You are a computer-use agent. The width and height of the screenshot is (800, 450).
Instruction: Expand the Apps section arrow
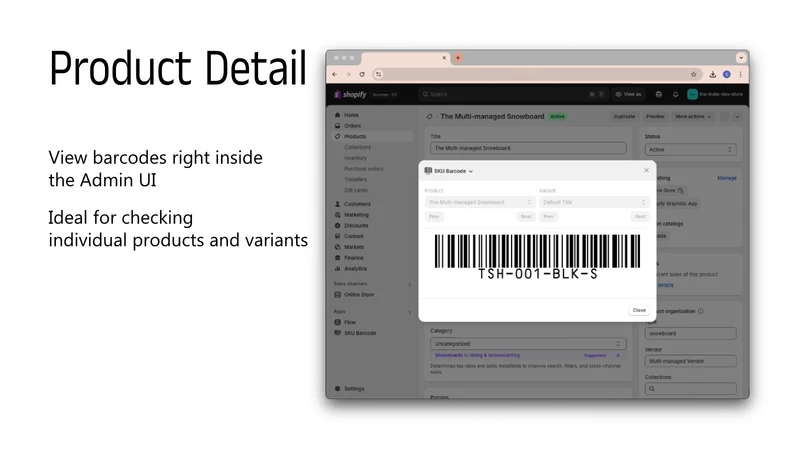(409, 312)
